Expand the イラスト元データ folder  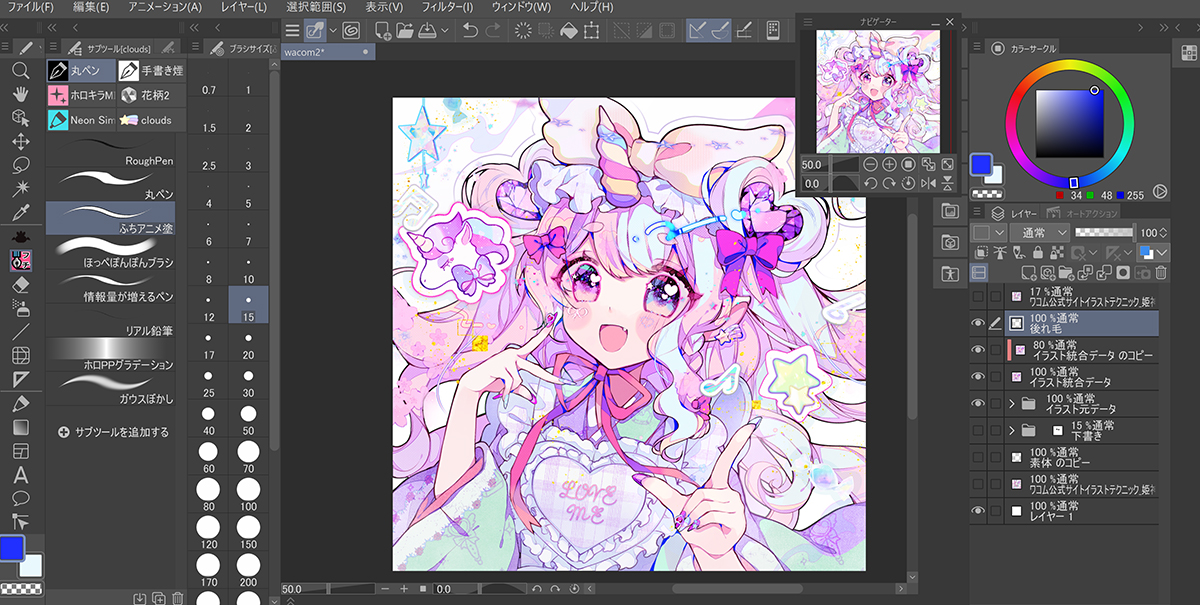tap(1011, 403)
